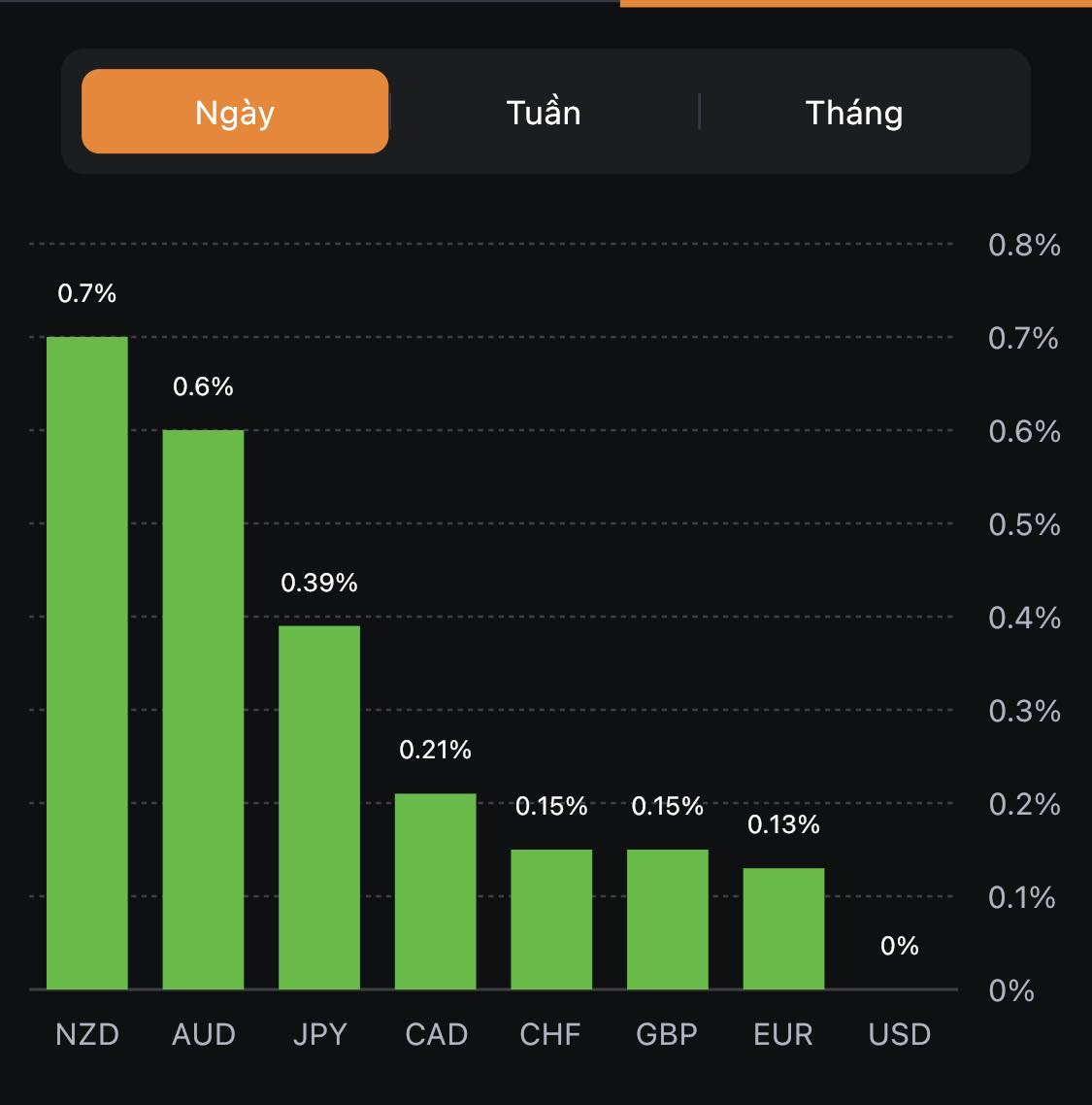Click the USD axis label
This screenshot has width=1092, height=1105.
pos(900,1034)
